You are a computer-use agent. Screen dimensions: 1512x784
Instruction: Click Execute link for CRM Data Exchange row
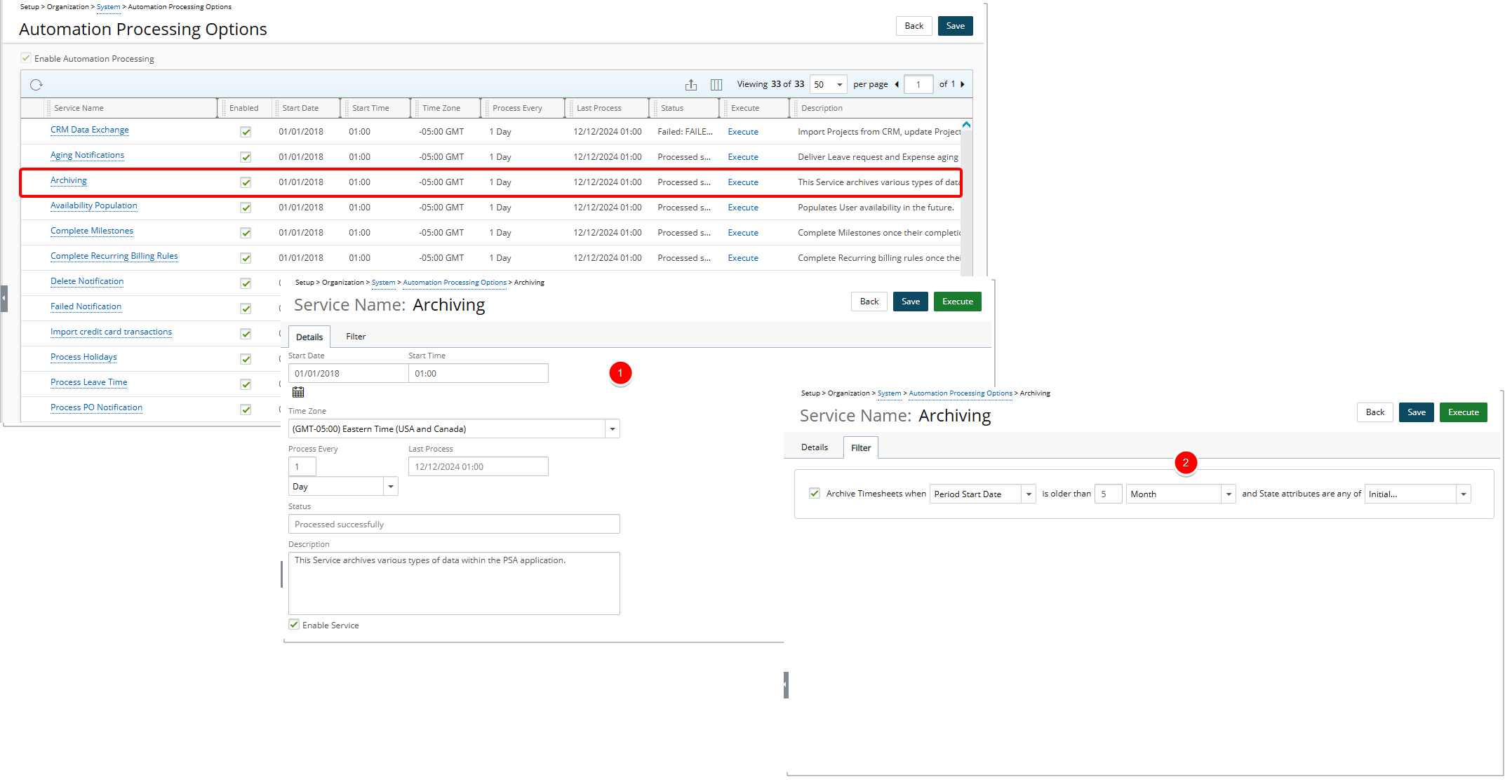(x=743, y=132)
